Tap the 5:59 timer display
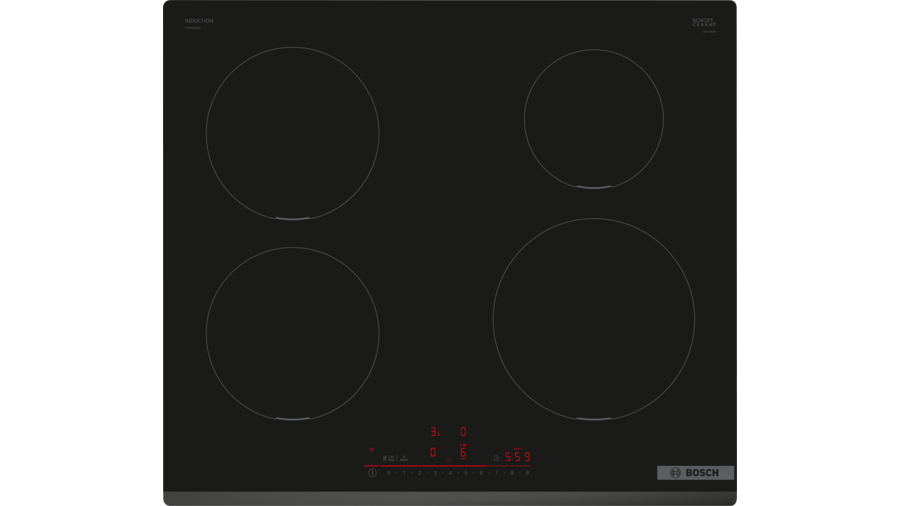900x506 pixels. [x=517, y=457]
